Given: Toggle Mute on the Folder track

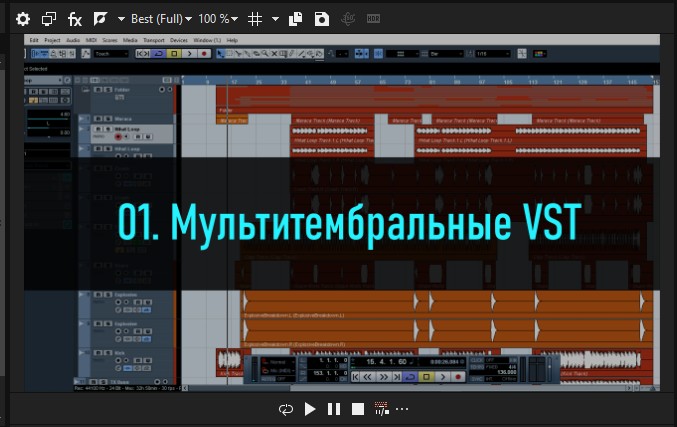Looking at the screenshot, I should [98, 90].
